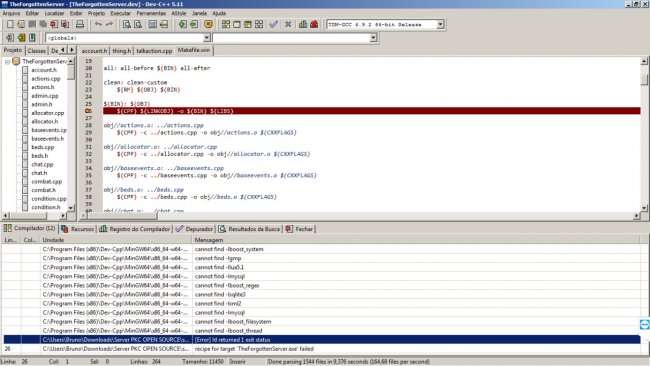This screenshot has width=650, height=366.
Task: Open the empty function list dropdown
Action: (x=373, y=38)
